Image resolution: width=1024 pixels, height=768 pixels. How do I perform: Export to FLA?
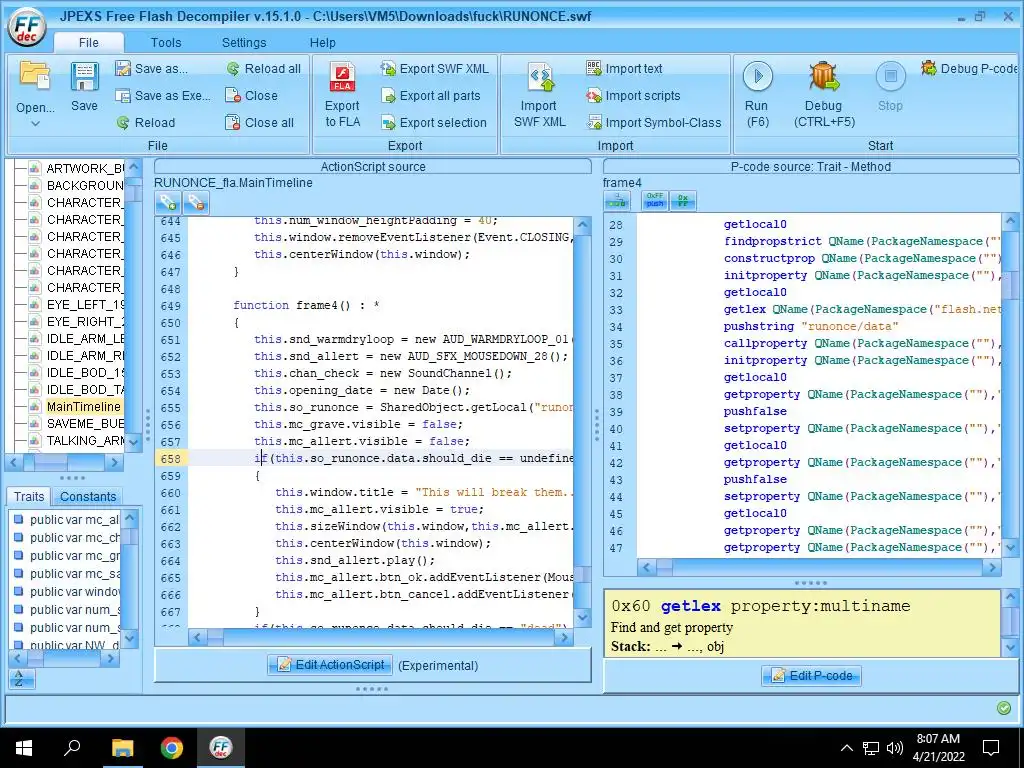[342, 94]
